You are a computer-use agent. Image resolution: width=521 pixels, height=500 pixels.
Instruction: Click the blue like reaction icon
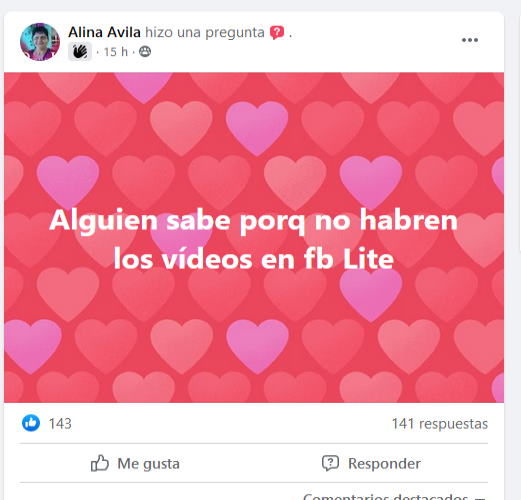31,423
